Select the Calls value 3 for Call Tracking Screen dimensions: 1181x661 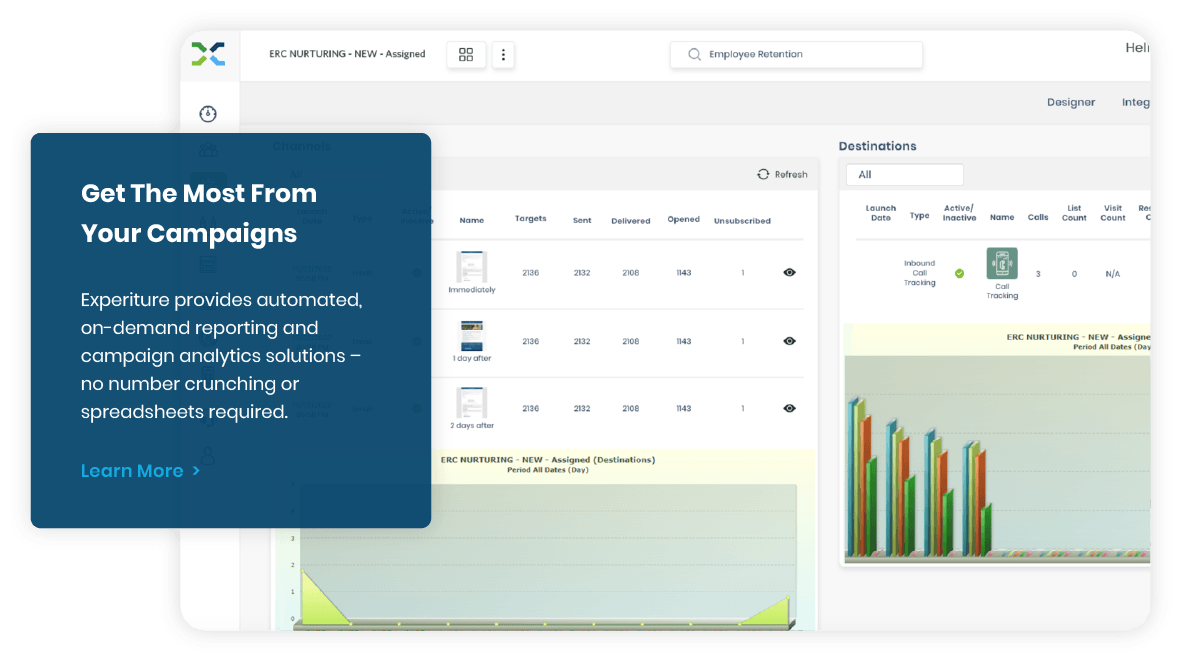1038,274
